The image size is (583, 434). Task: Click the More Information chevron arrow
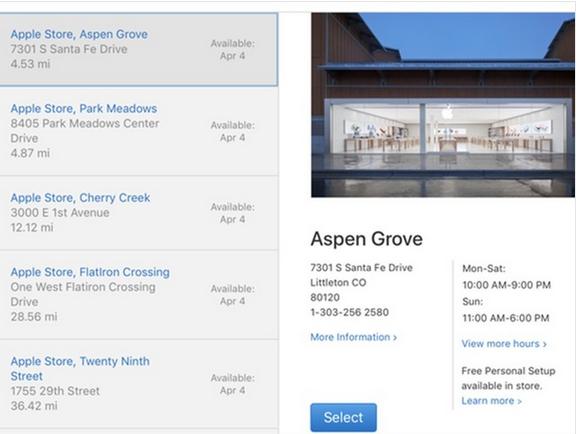click(x=395, y=337)
